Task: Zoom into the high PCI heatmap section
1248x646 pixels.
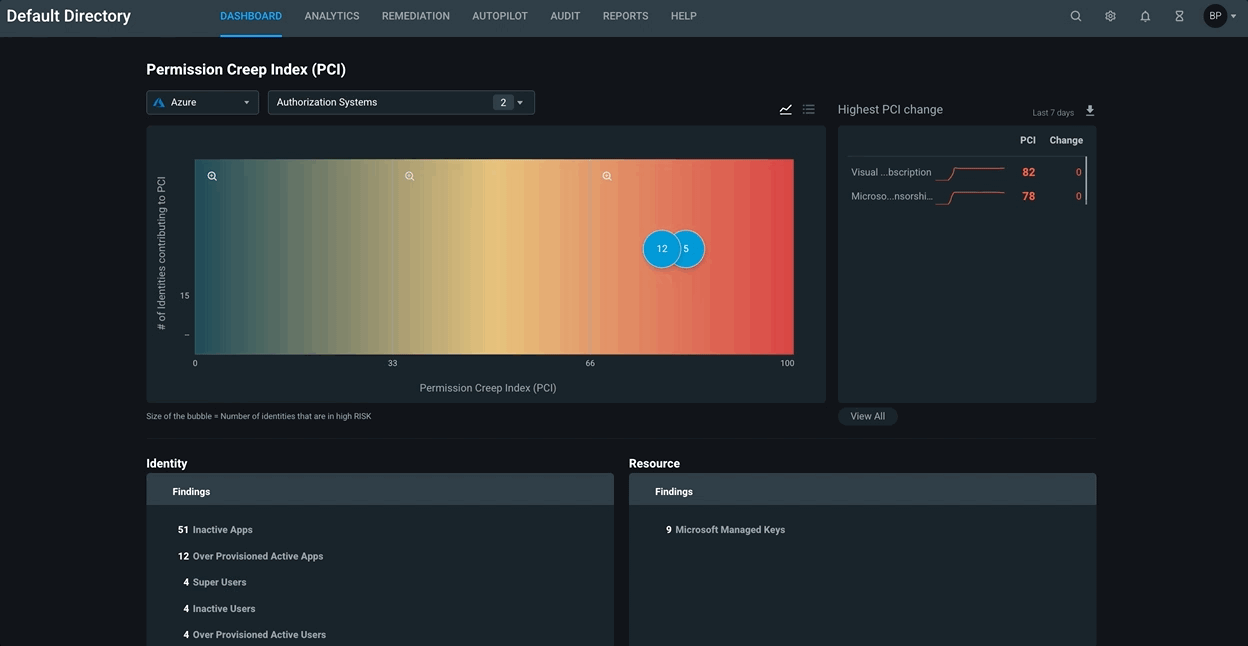Action: coord(607,176)
